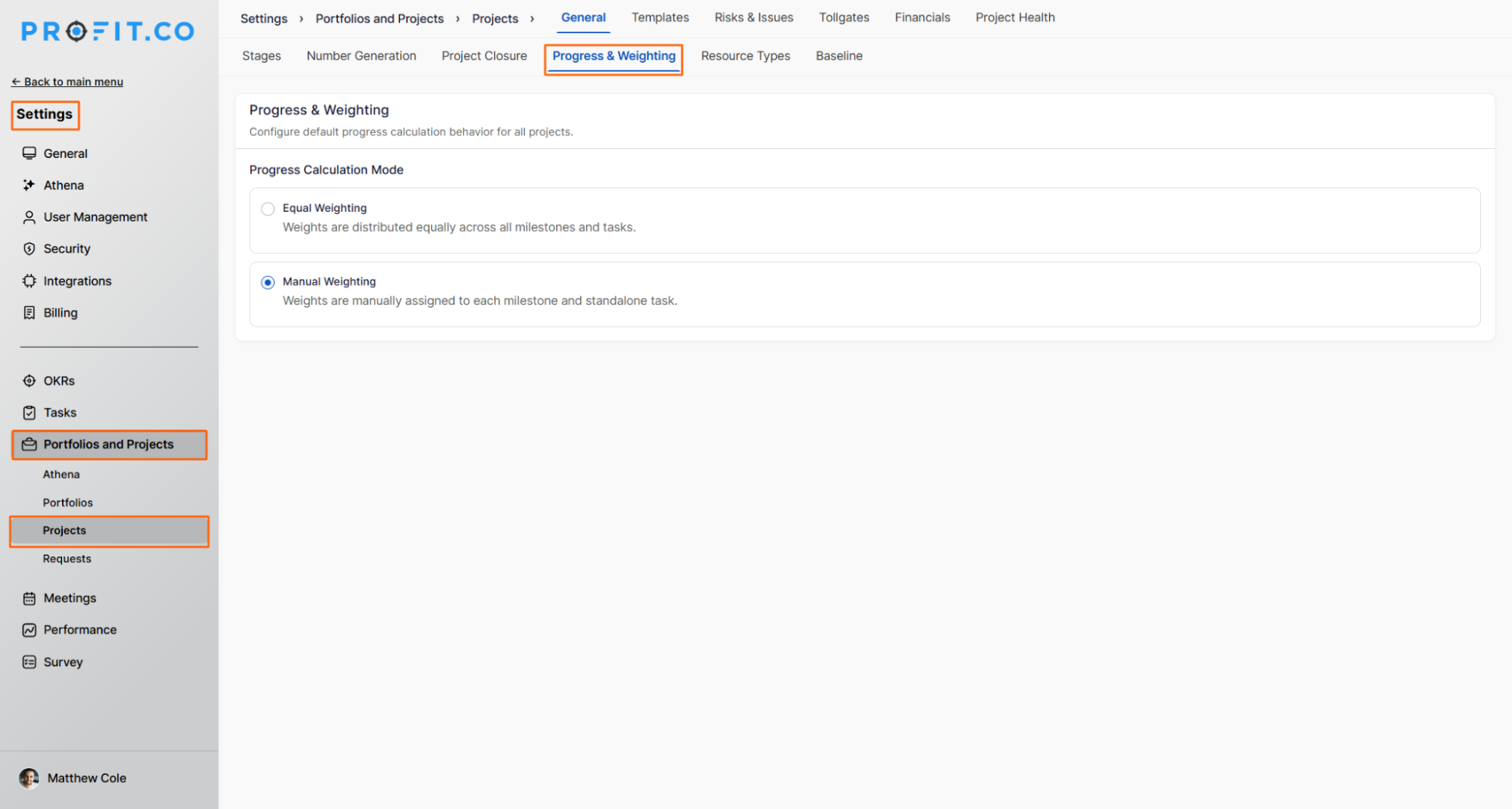Click the General settings monitor icon

(29, 153)
